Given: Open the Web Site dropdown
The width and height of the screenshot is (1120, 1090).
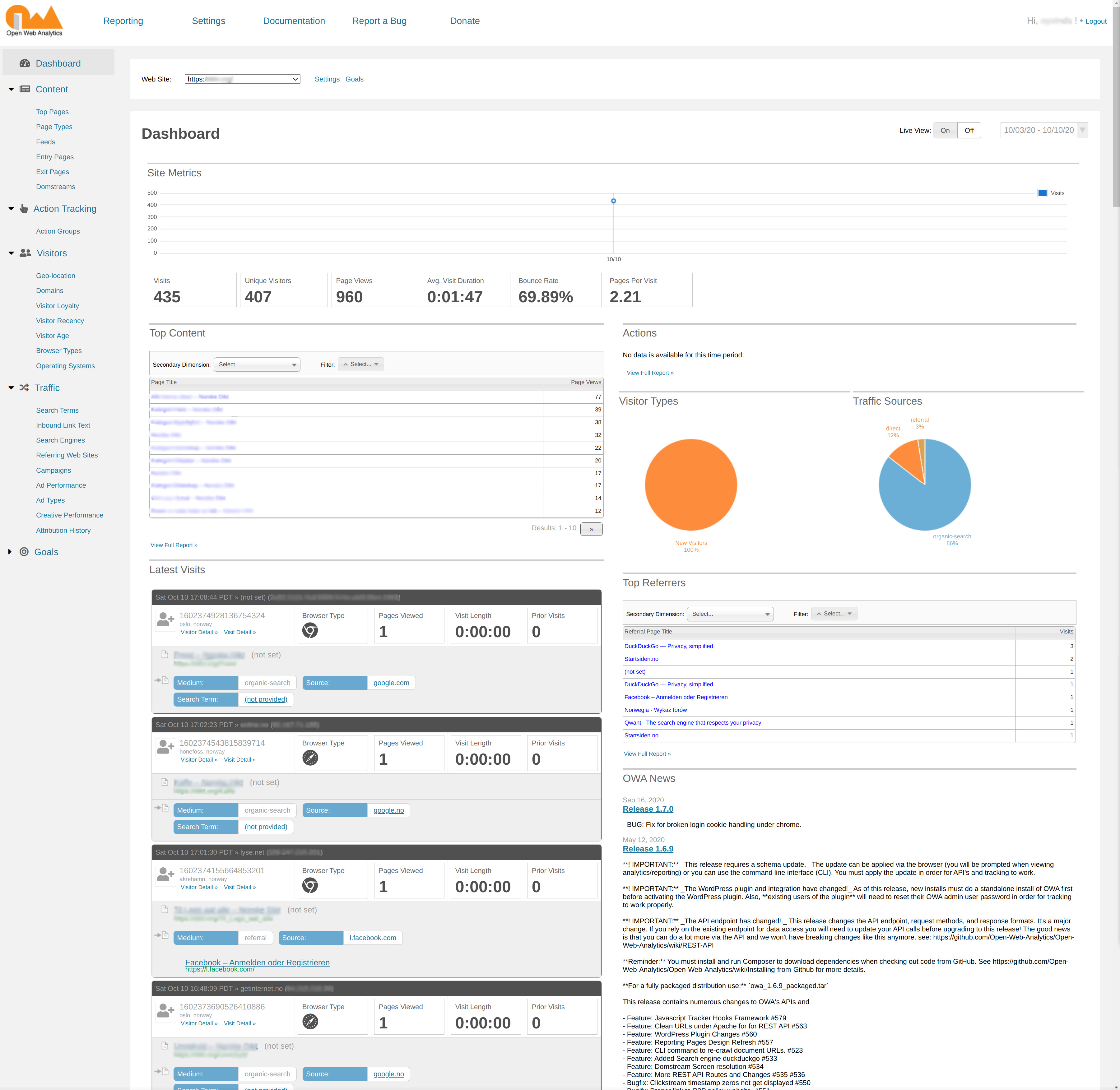Looking at the screenshot, I should coord(242,79).
